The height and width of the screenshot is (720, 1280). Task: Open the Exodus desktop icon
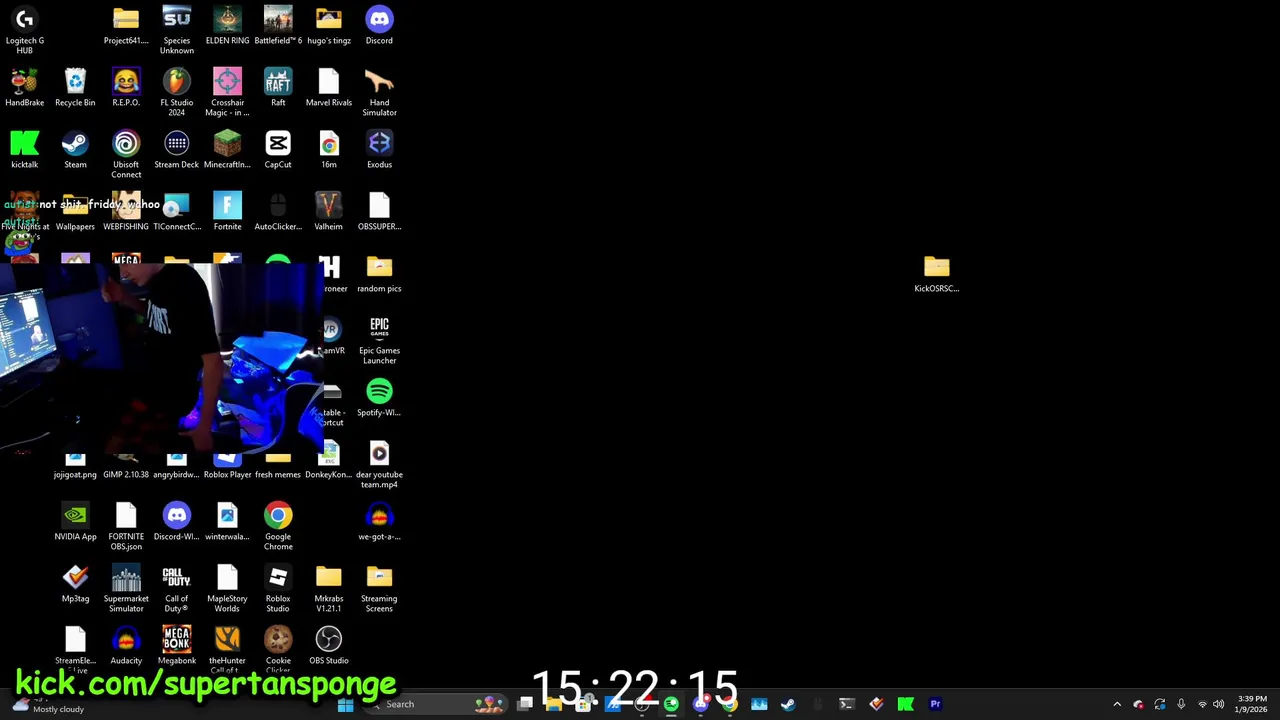coord(379,150)
